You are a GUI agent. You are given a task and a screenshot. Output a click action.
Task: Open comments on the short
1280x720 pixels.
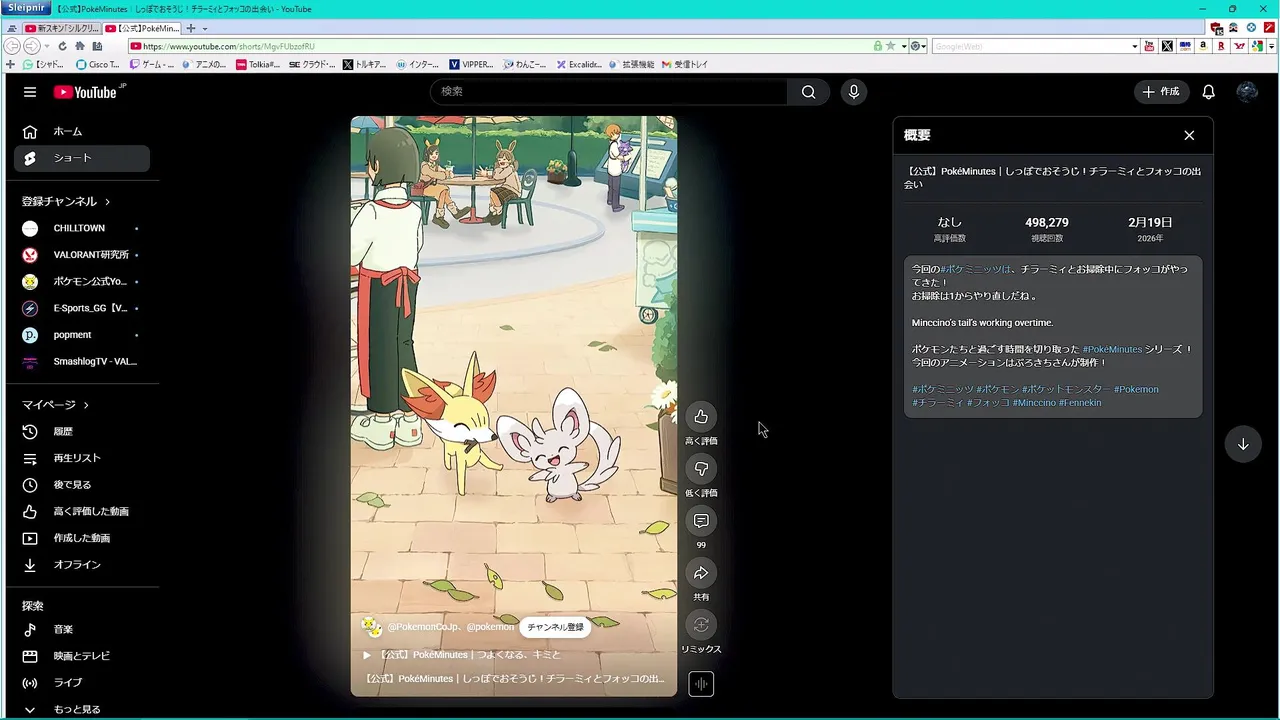[701, 521]
